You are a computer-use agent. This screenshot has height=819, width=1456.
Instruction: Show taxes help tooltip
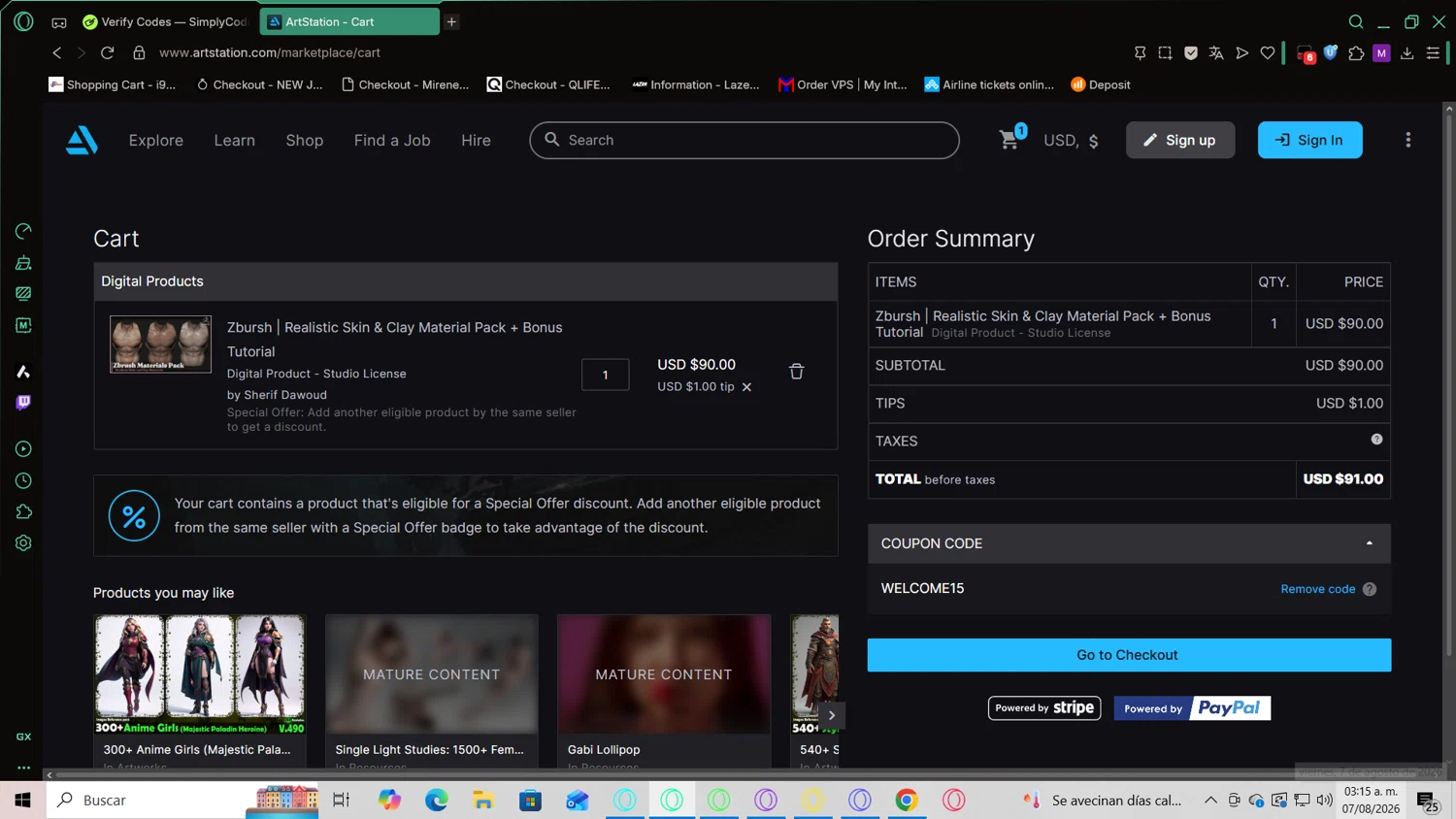pyautogui.click(x=1376, y=440)
